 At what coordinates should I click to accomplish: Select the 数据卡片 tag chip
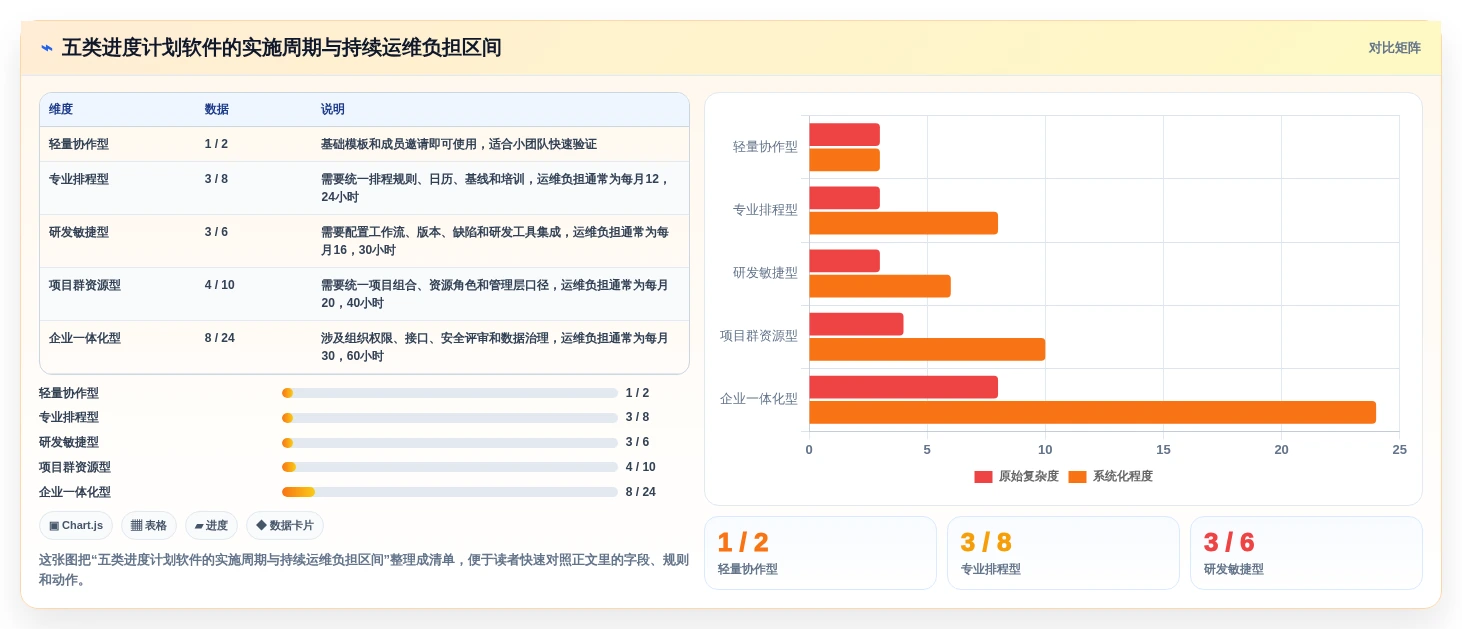[285, 525]
